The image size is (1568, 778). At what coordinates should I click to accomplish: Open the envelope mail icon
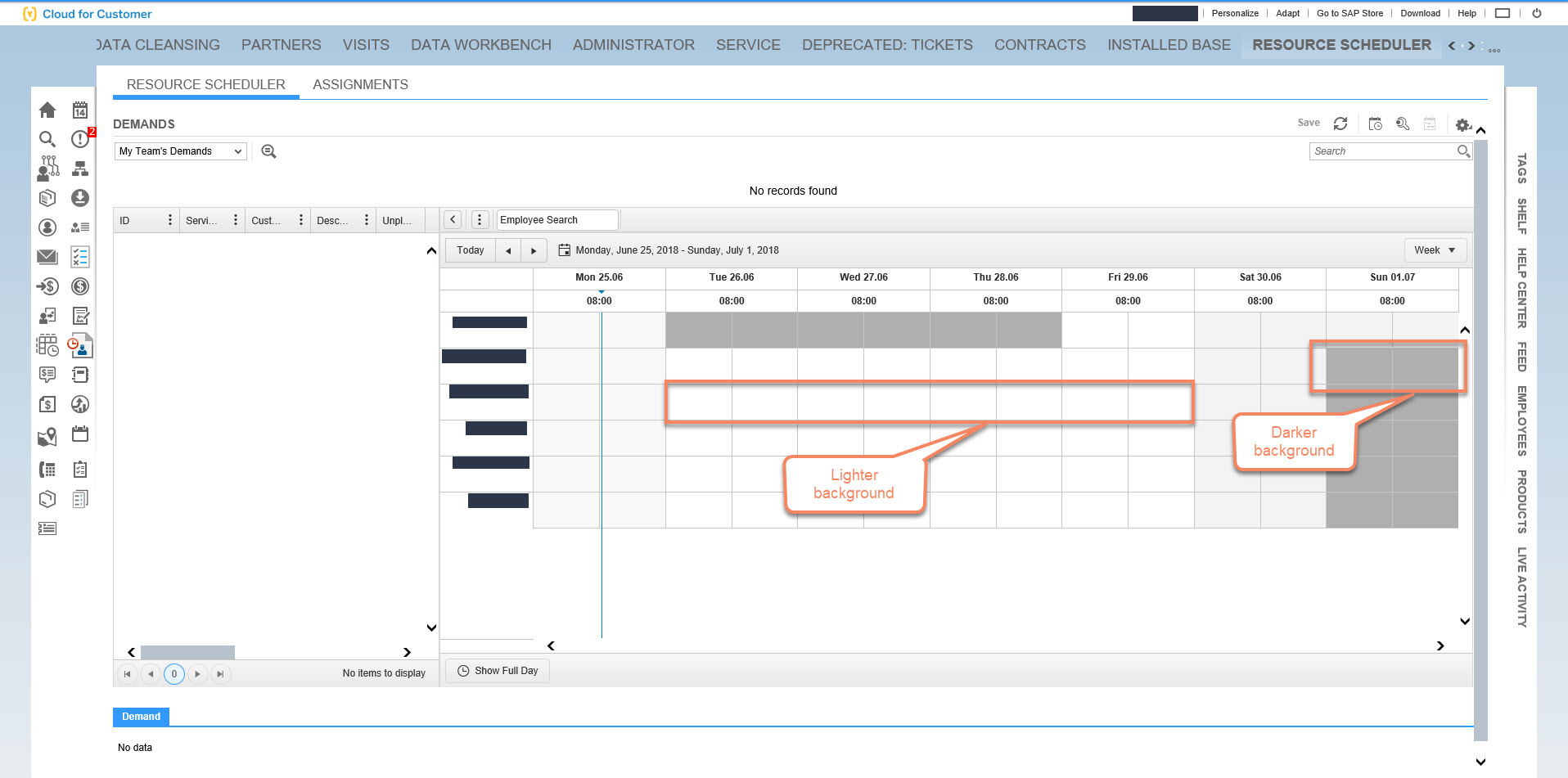pos(47,257)
